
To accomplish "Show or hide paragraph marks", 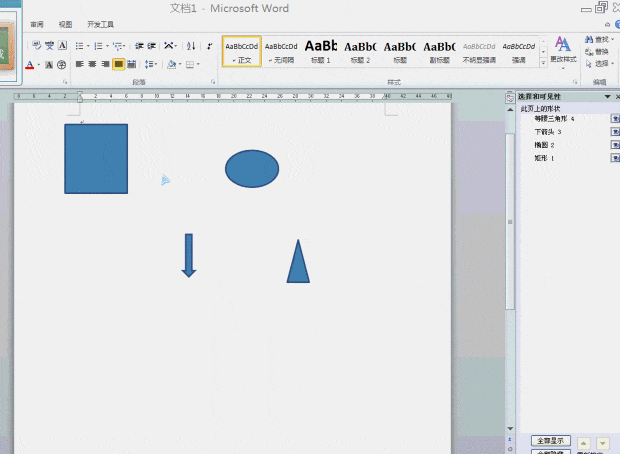I will tap(210, 46).
